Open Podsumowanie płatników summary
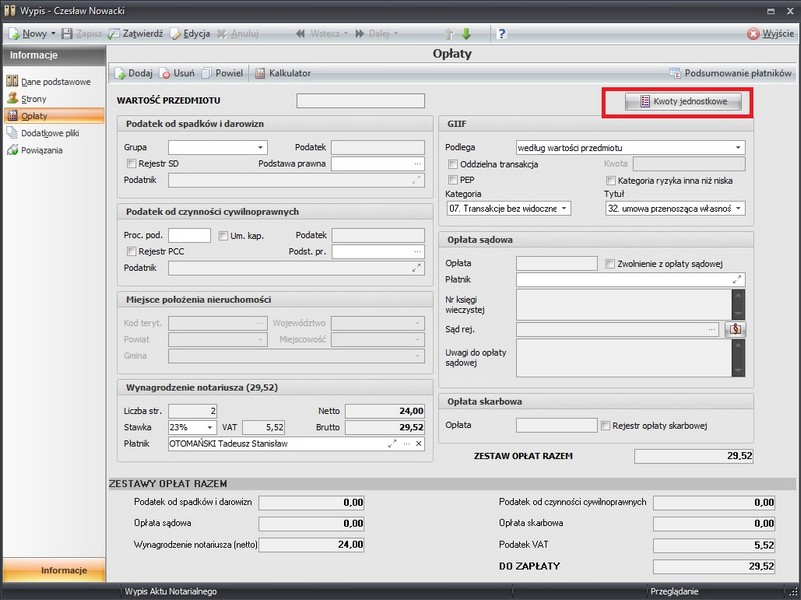 pyautogui.click(x=732, y=73)
